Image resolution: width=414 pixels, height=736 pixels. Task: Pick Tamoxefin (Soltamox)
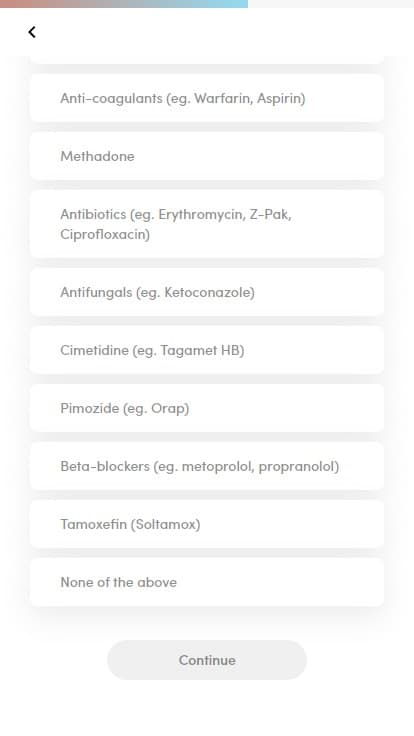point(207,524)
